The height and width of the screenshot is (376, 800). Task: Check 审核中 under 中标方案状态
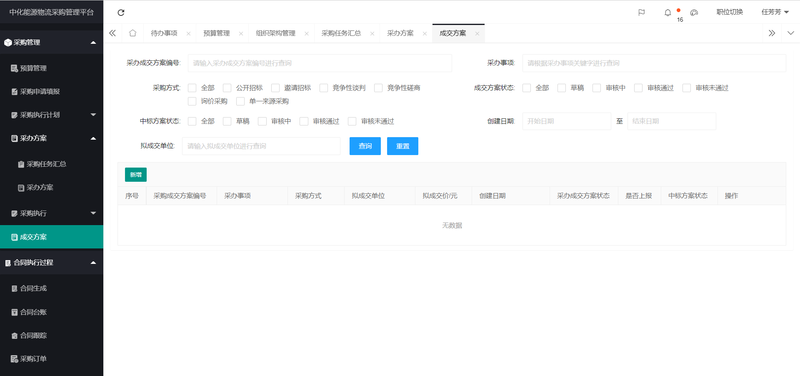pyautogui.click(x=262, y=121)
